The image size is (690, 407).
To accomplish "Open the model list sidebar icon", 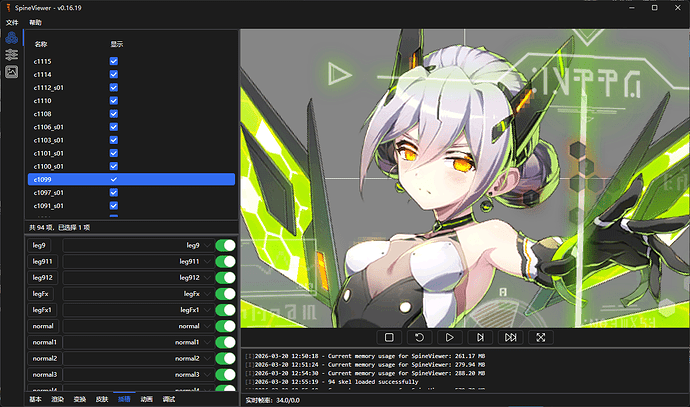I will (11, 38).
